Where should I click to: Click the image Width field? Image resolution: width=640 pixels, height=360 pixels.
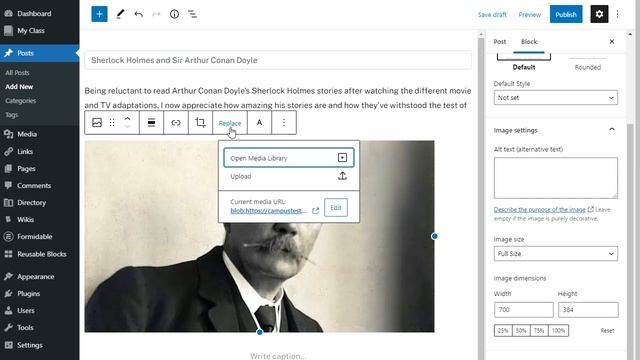click(x=524, y=310)
